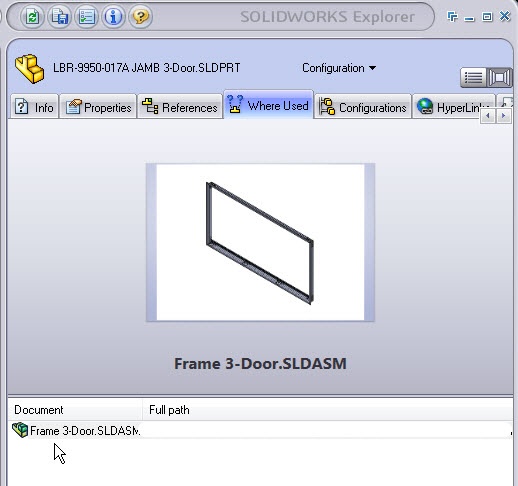Click the Save toolbar icon
The image size is (518, 486).
pyautogui.click(x=59, y=16)
